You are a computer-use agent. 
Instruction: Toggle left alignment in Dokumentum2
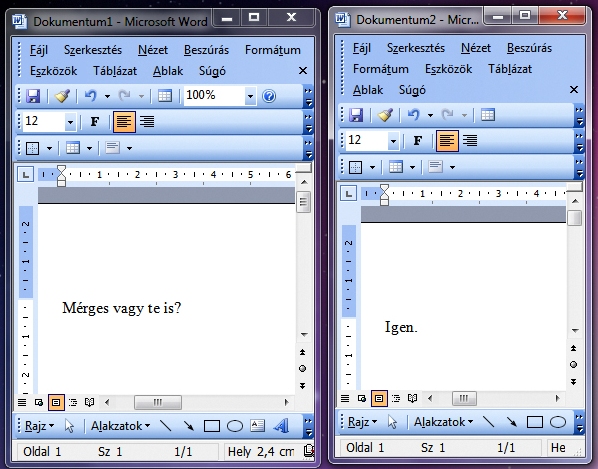447,141
